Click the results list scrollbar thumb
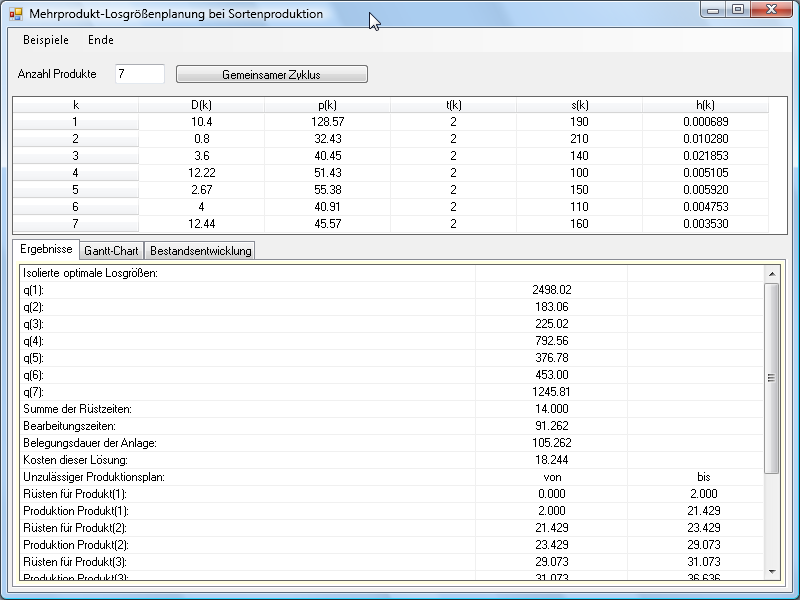The image size is (800, 600). 771,378
